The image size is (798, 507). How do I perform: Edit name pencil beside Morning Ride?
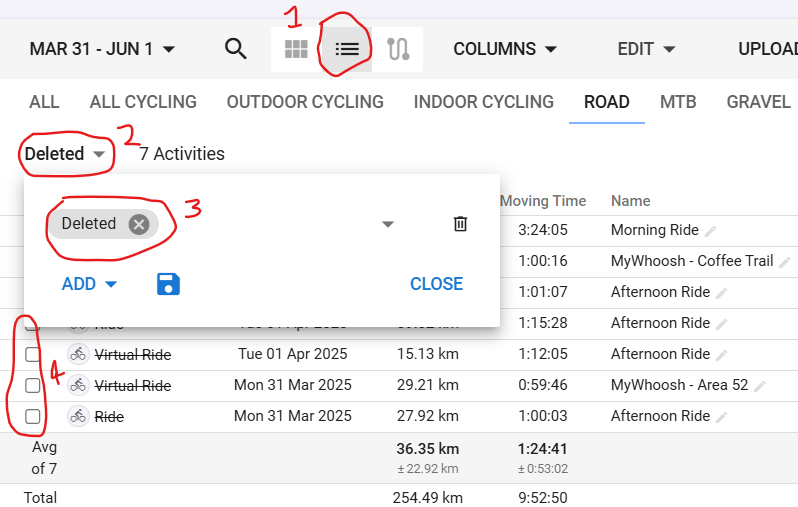[x=710, y=232]
